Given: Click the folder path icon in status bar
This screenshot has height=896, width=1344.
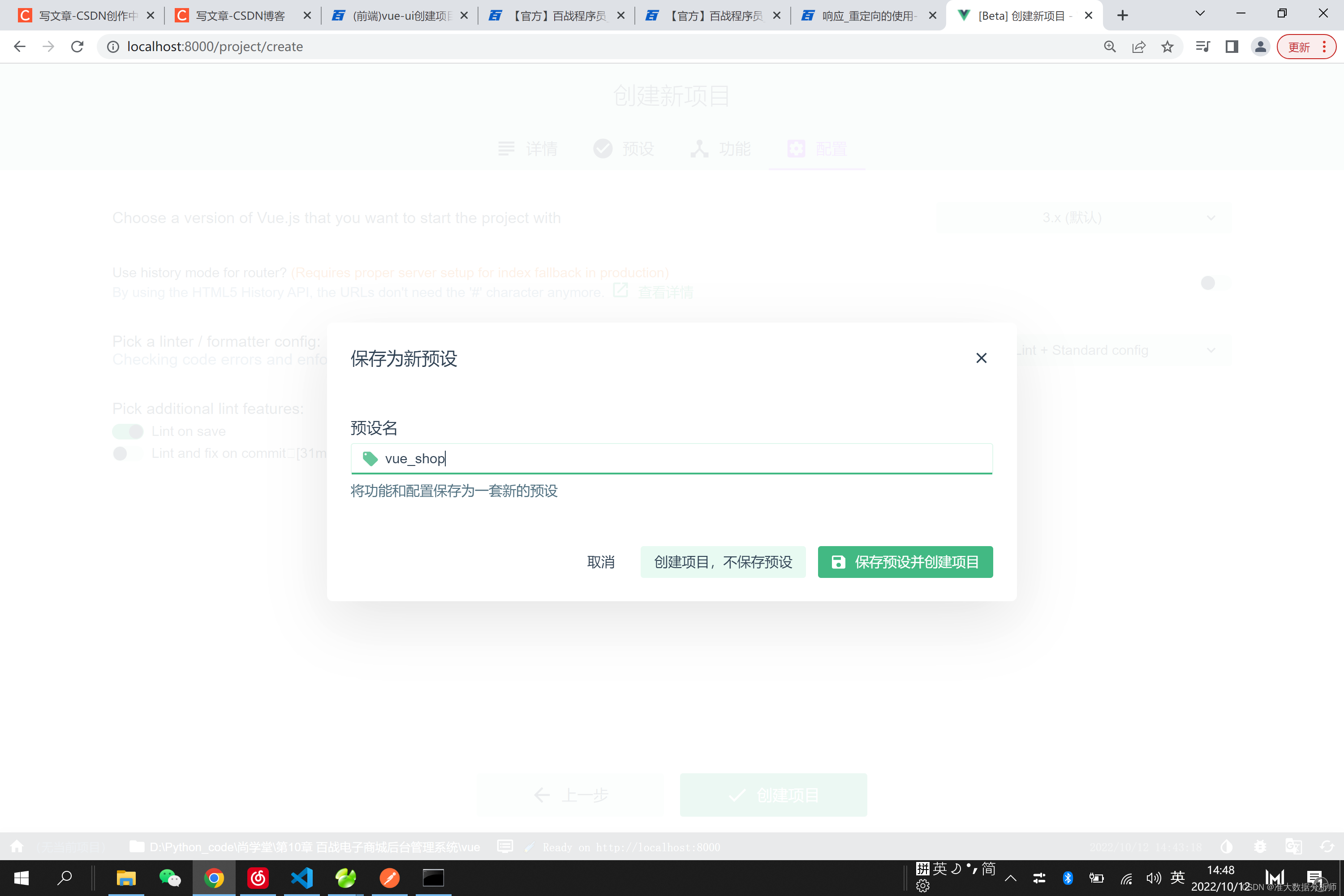Looking at the screenshot, I should 137,846.
